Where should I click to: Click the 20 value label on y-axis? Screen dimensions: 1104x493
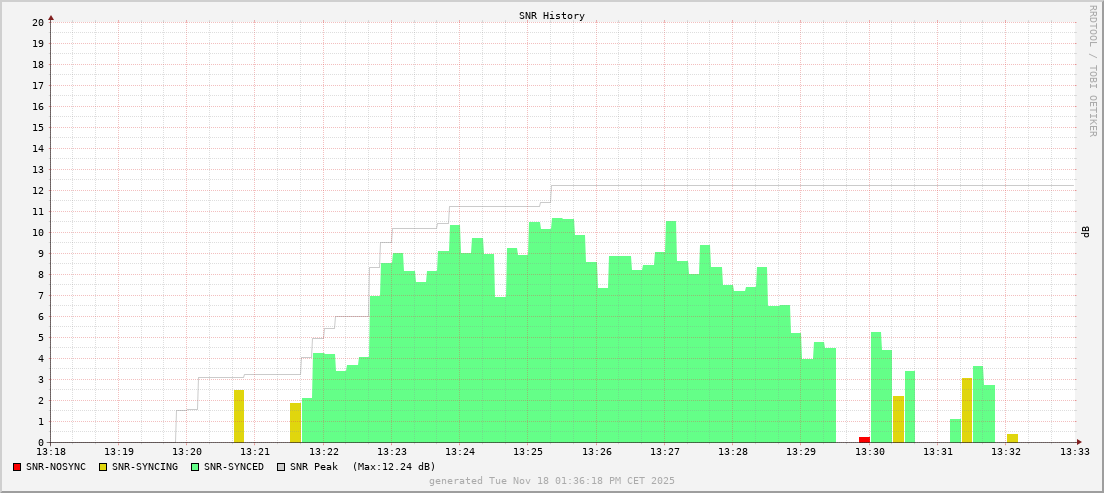37,22
